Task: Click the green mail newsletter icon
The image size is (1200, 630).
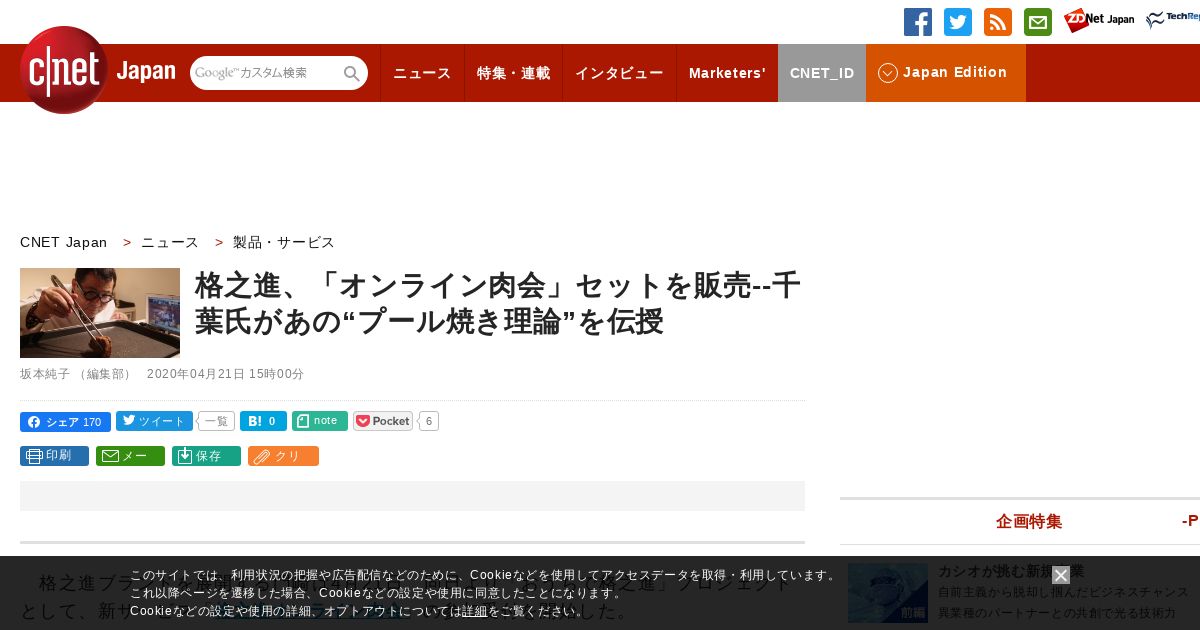Action: [x=1038, y=22]
